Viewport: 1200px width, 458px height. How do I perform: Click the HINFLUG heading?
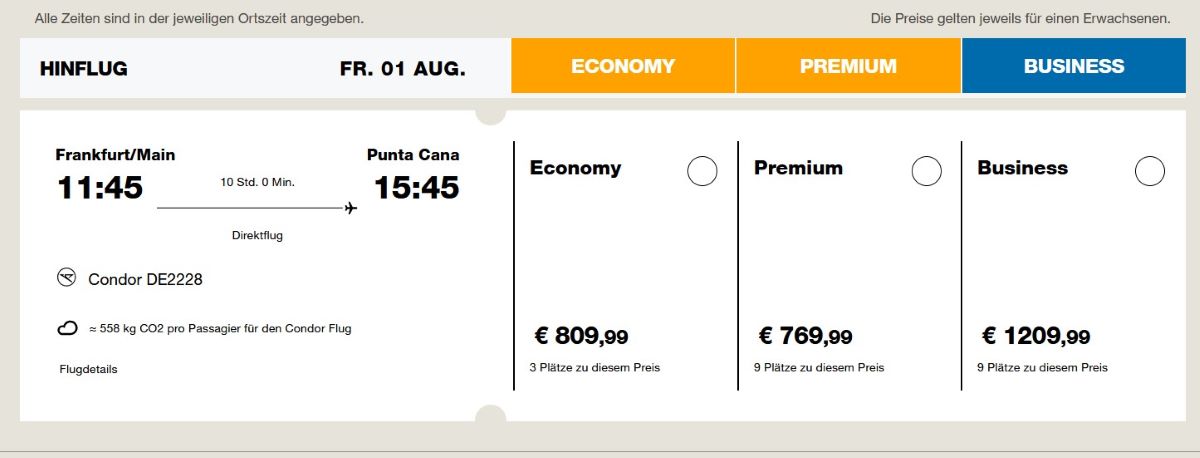tap(84, 68)
